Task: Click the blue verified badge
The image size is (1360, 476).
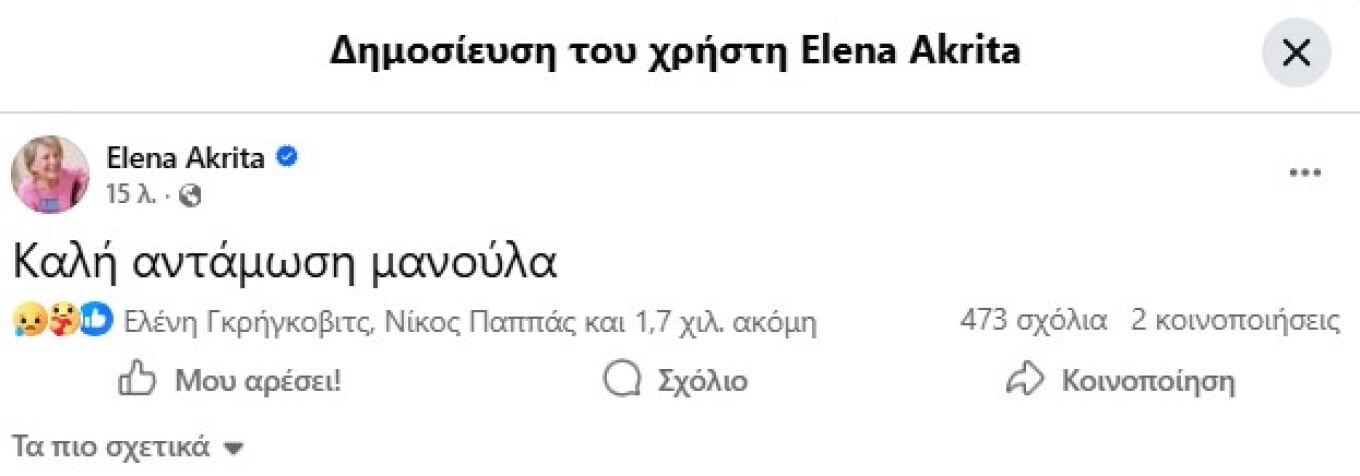Action: 288,158
